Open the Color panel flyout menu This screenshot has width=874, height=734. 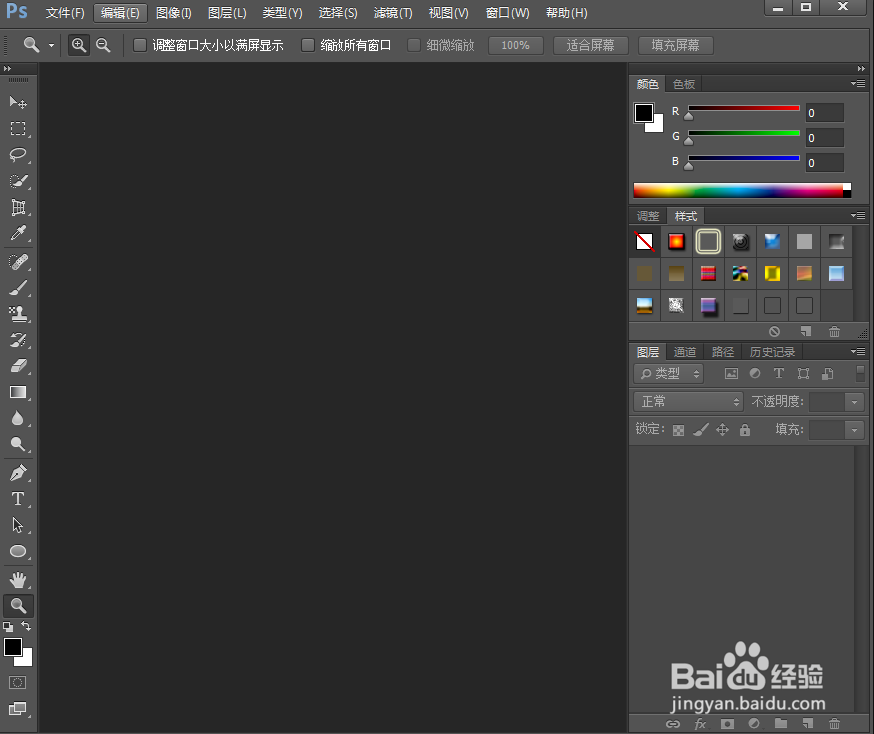tap(858, 84)
